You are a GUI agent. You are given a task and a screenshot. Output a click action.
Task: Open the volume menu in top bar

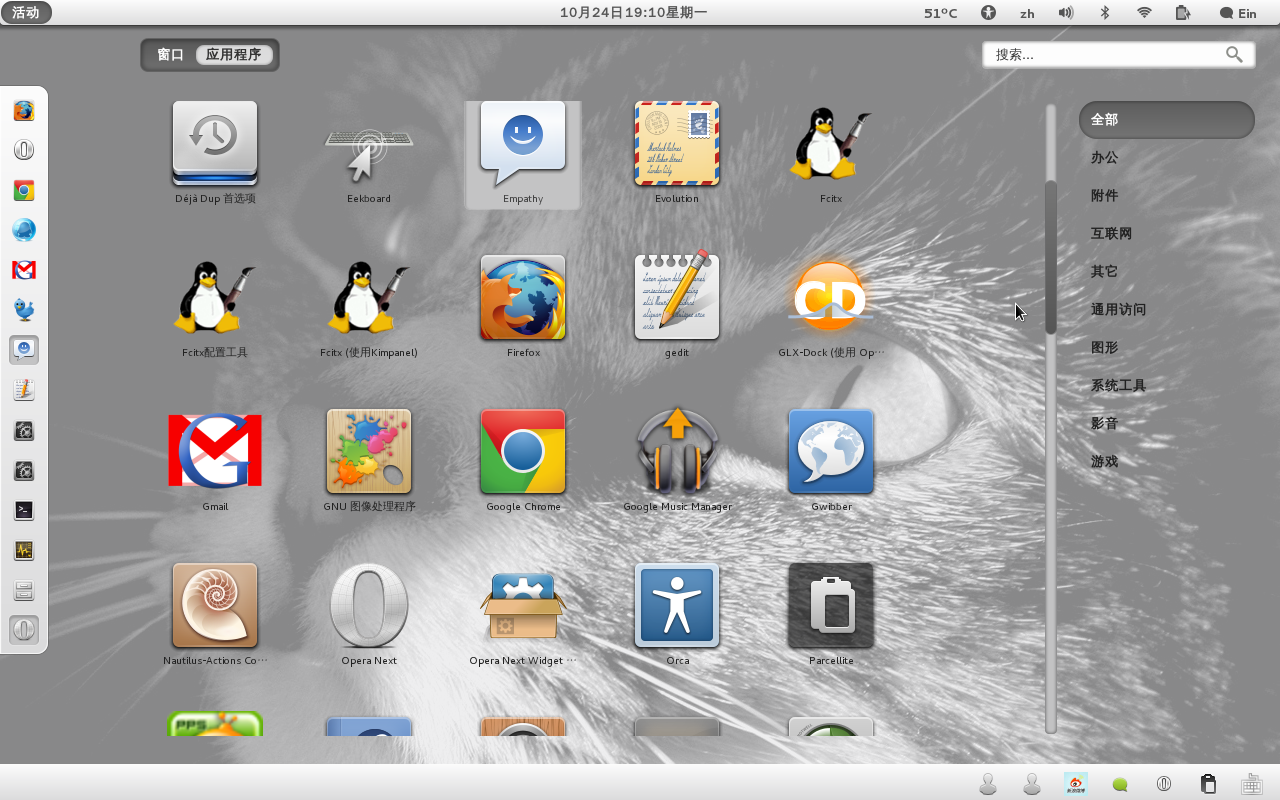coord(1066,13)
